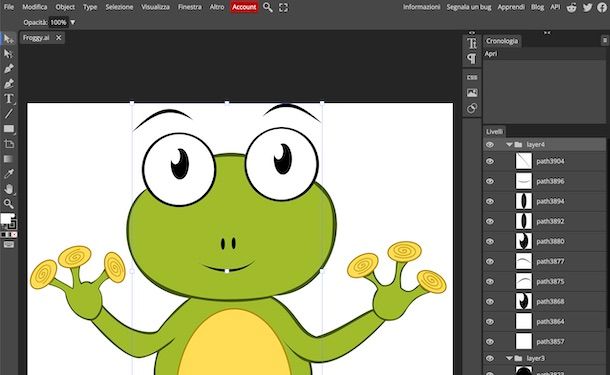Open the Altro menu

pyautogui.click(x=217, y=7)
